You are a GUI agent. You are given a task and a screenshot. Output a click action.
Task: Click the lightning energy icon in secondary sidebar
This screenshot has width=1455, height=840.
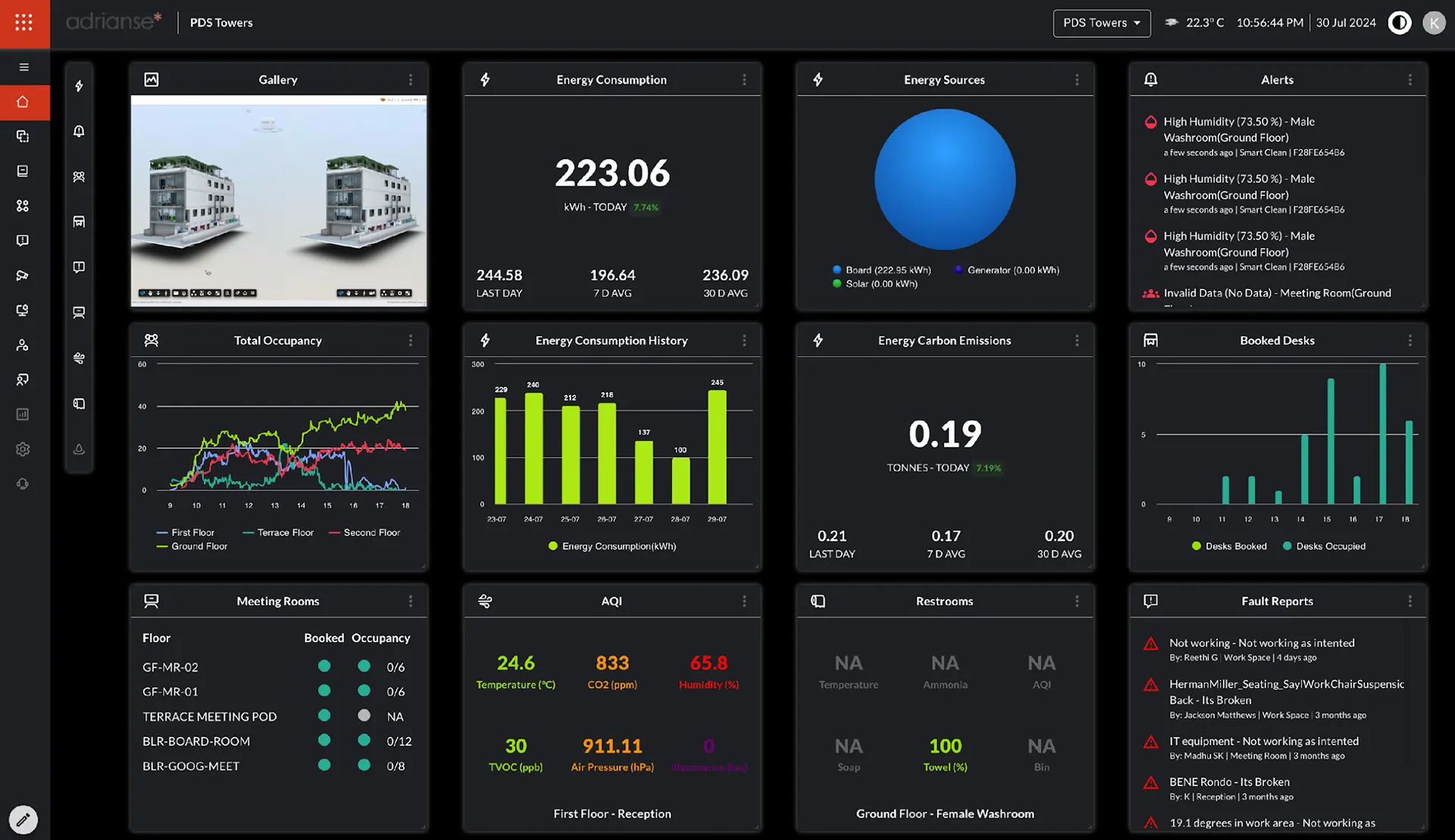tap(79, 86)
